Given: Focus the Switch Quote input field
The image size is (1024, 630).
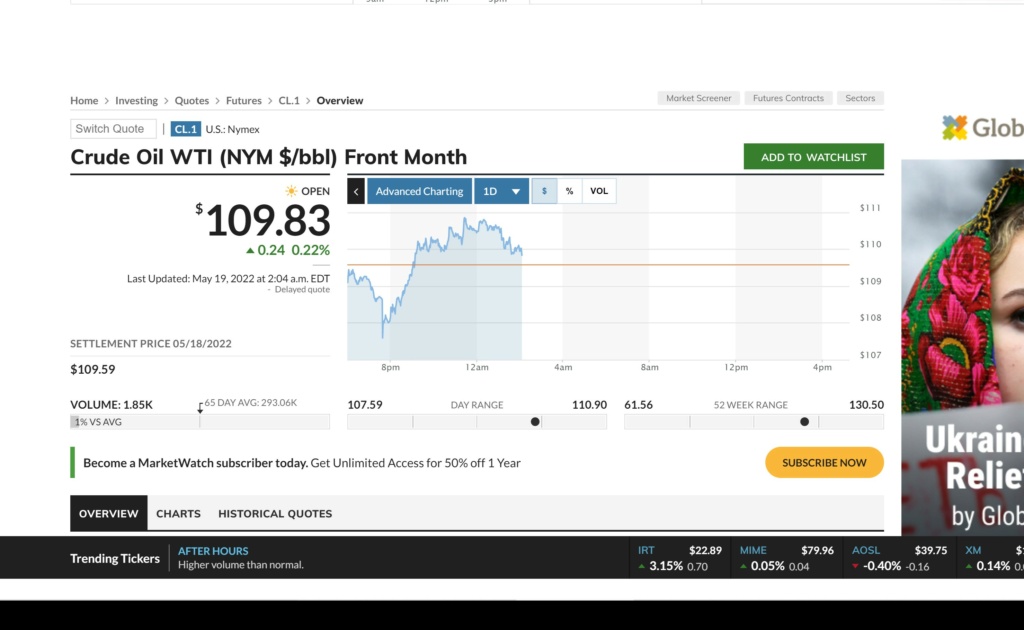Looking at the screenshot, I should click(113, 129).
